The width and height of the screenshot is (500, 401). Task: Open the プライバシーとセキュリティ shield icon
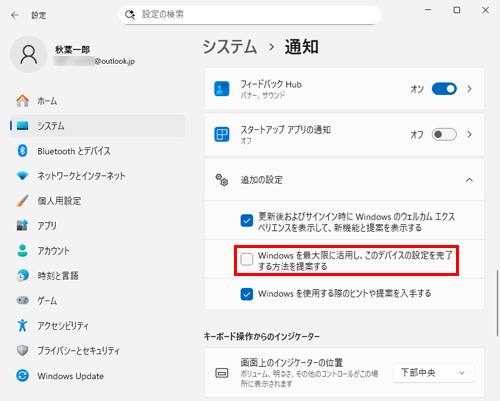(x=22, y=350)
